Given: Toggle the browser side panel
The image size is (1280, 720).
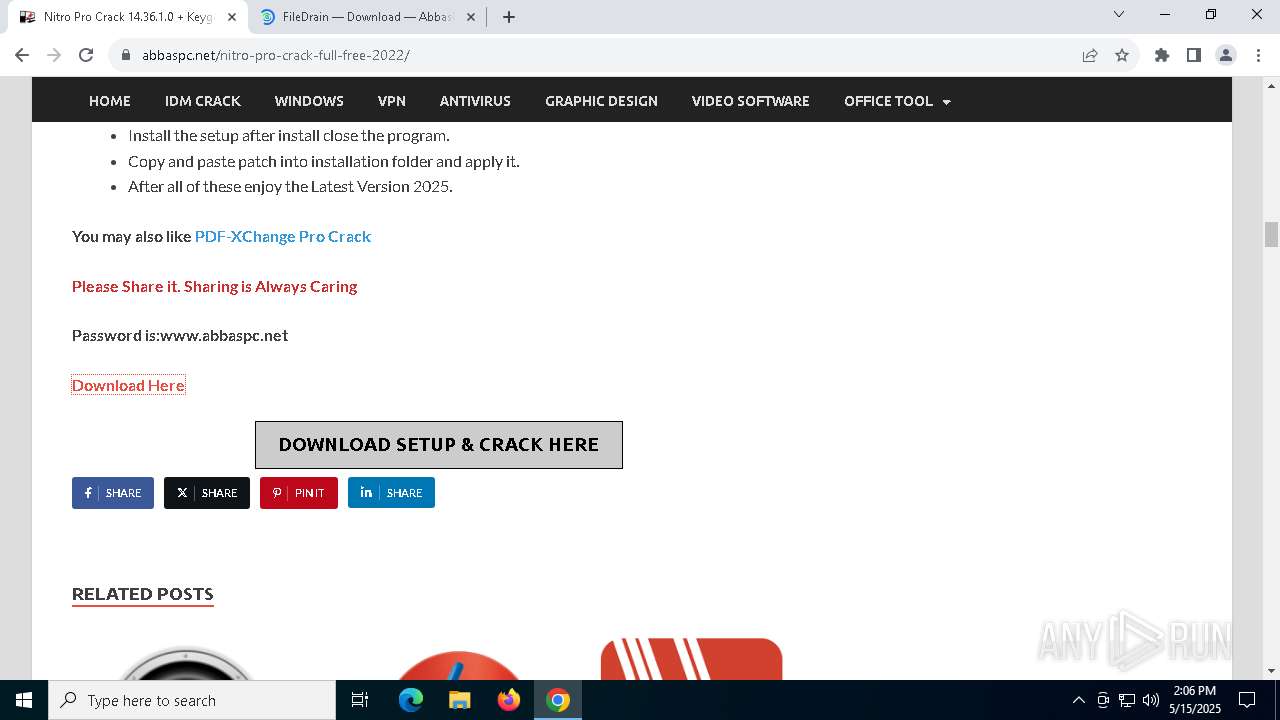Looking at the screenshot, I should 1194,55.
